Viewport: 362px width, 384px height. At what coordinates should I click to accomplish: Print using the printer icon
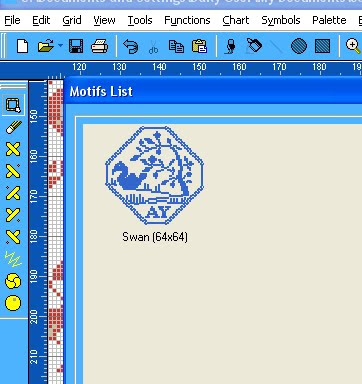click(99, 46)
